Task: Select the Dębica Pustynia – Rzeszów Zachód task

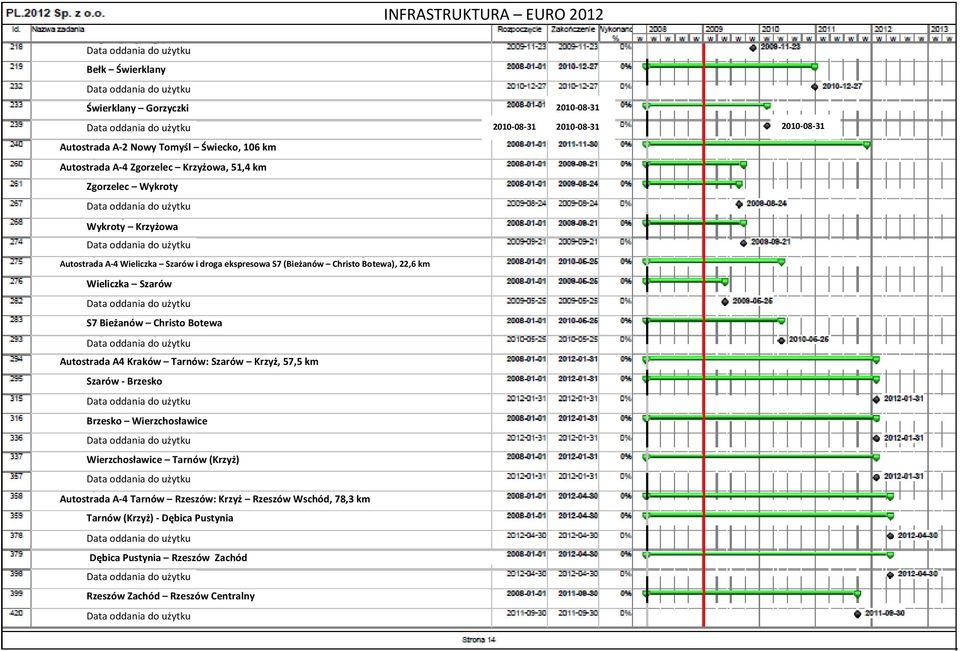Action: coord(168,558)
